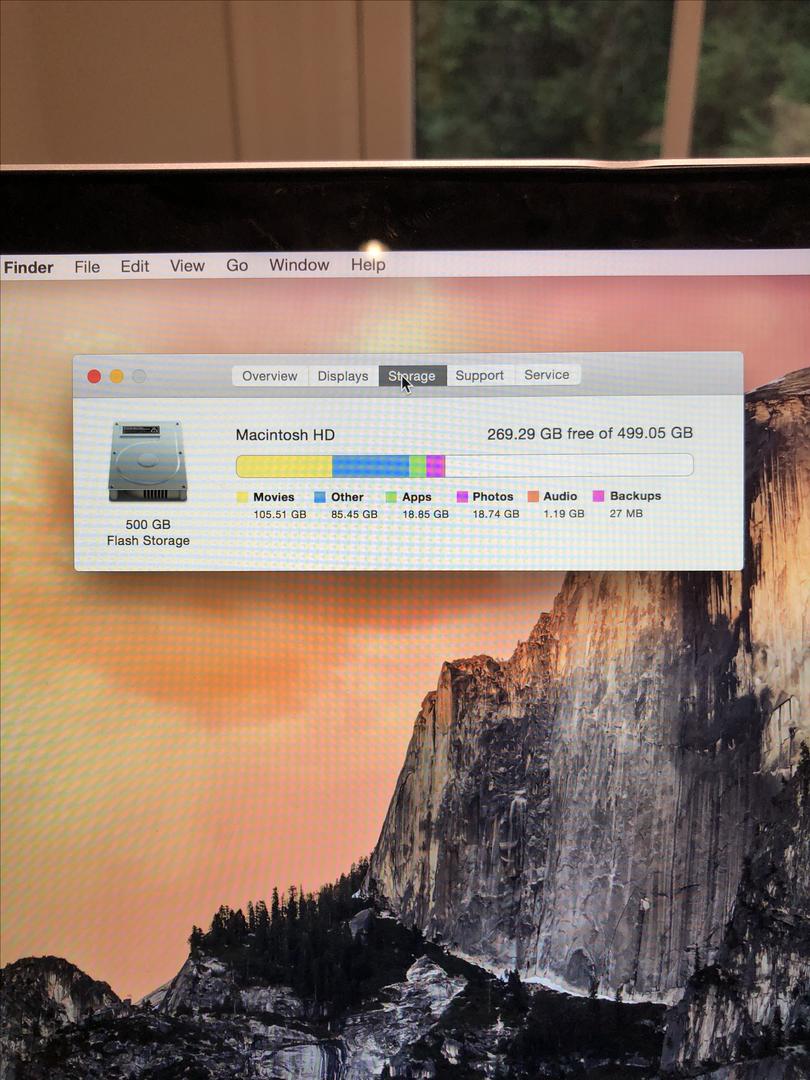Screen dimensions: 810x1080
Task: Click the 'Macintosh HD' volume name
Action: 285,435
